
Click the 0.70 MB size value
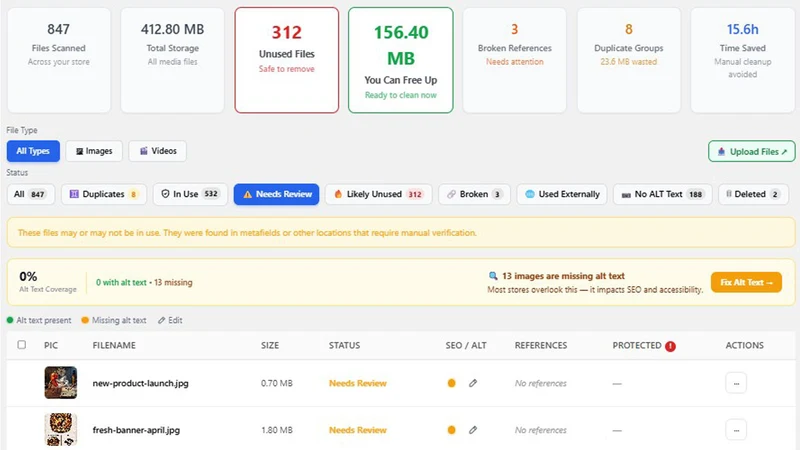277,383
